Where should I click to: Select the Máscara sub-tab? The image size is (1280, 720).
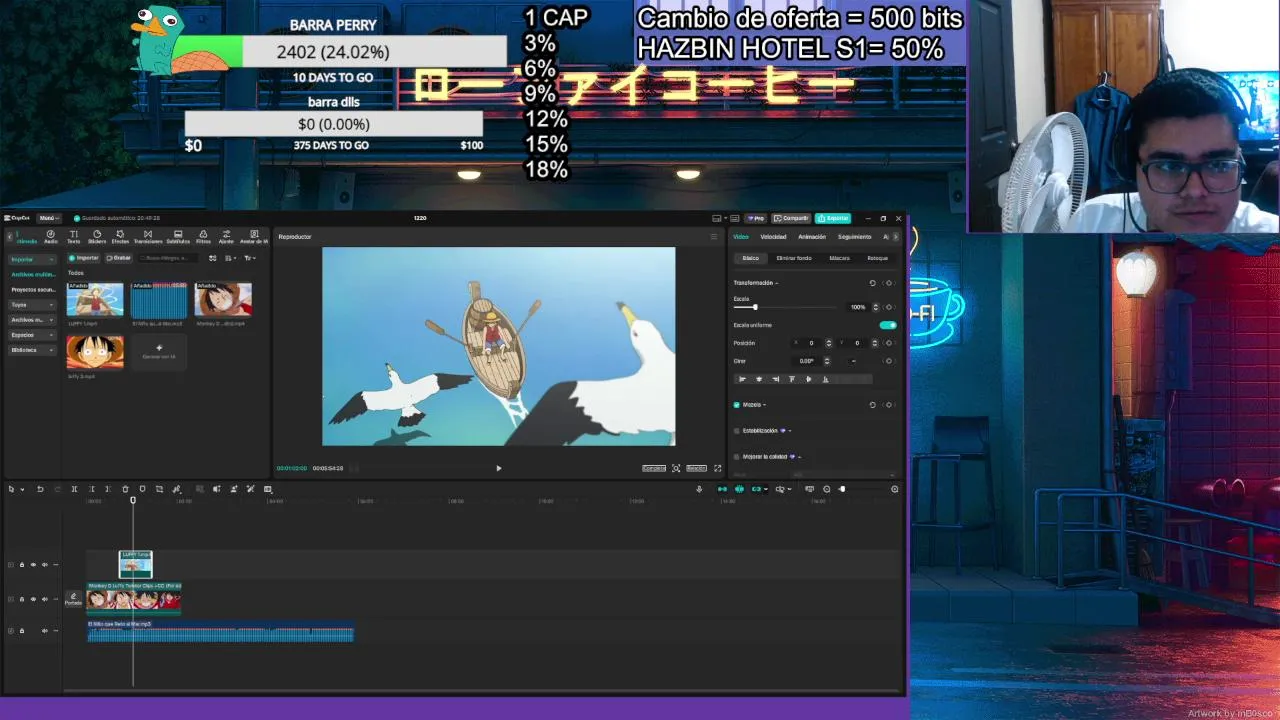pos(839,258)
